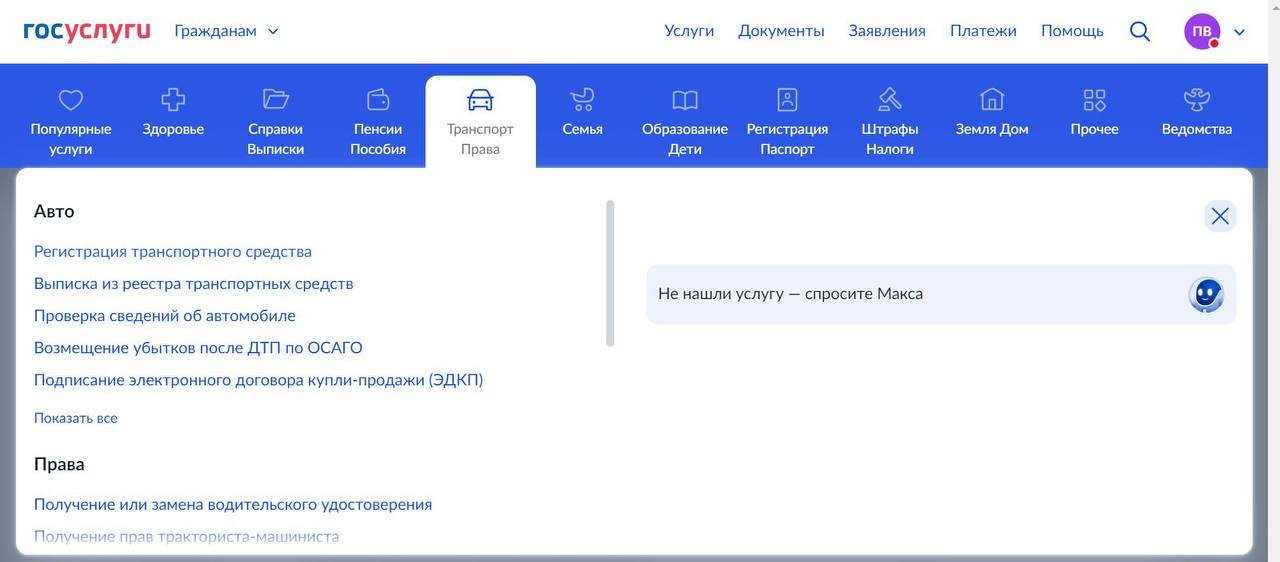Open the Популярные услуги heart icon category
Screen dimensions: 1280x562
(x=71, y=100)
